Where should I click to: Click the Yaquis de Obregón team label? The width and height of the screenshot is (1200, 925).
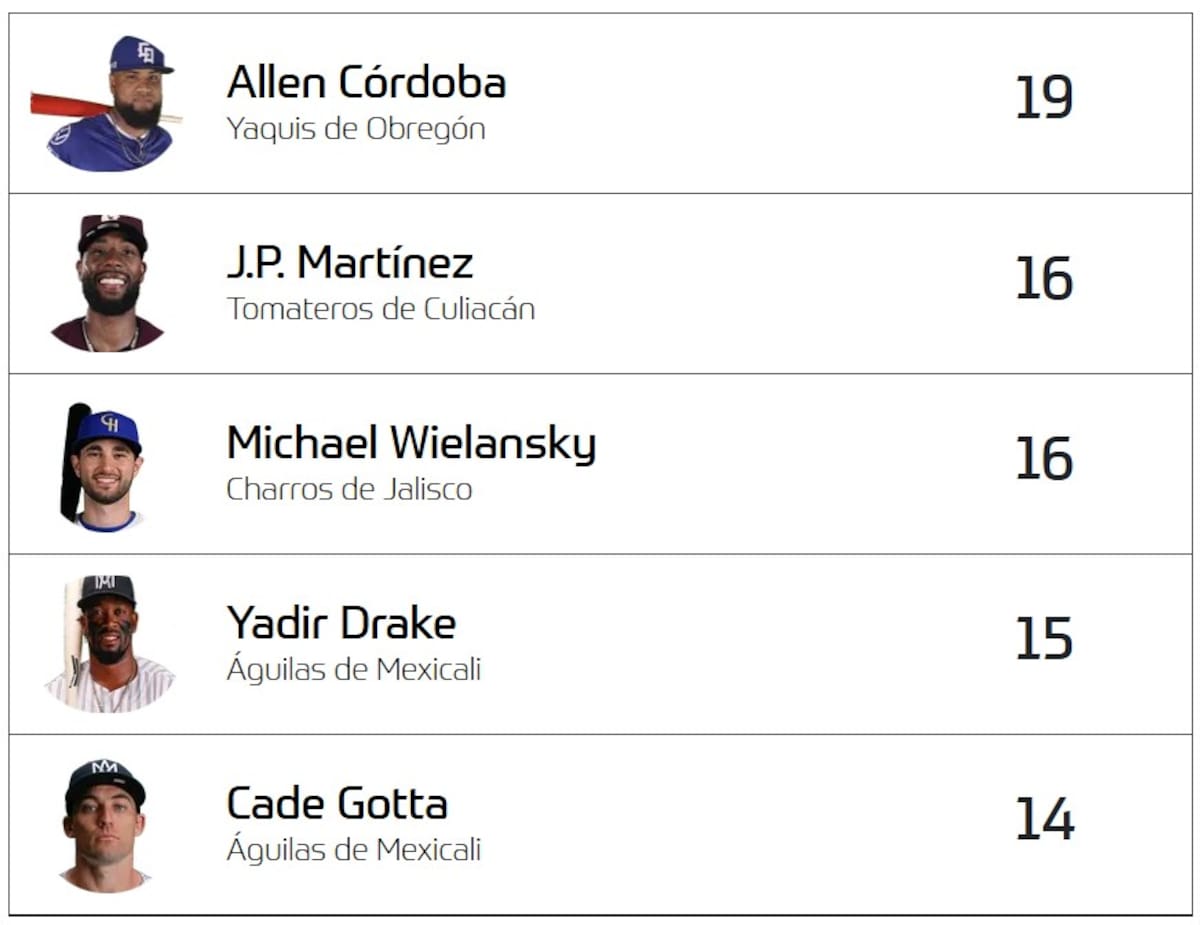point(356,129)
